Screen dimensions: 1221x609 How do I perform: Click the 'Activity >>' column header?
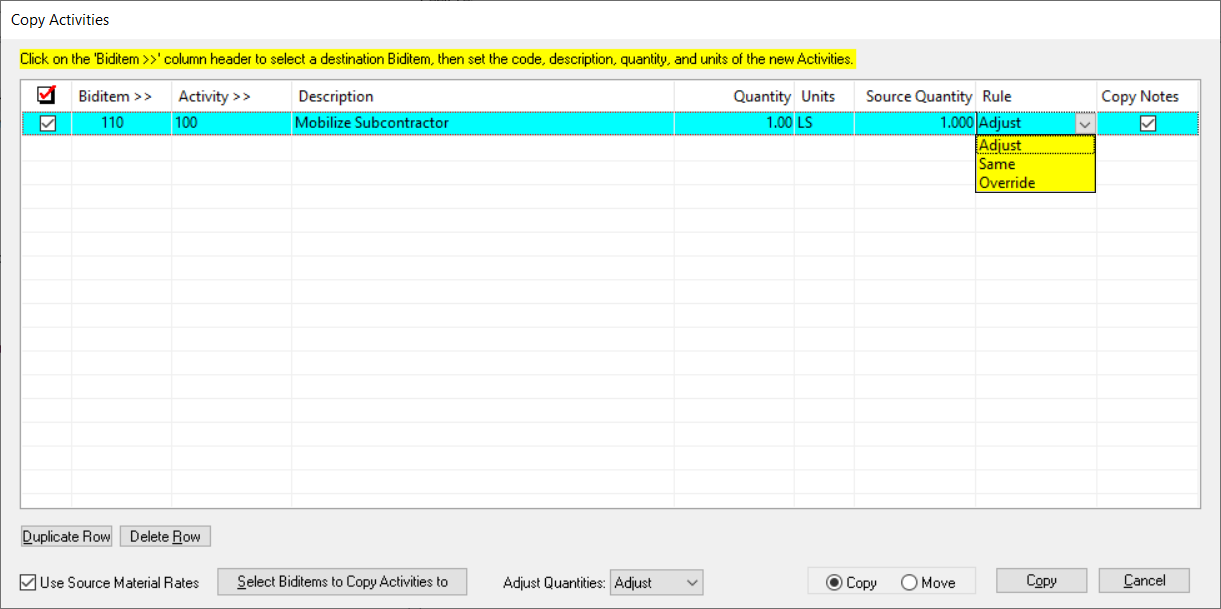pyautogui.click(x=214, y=95)
